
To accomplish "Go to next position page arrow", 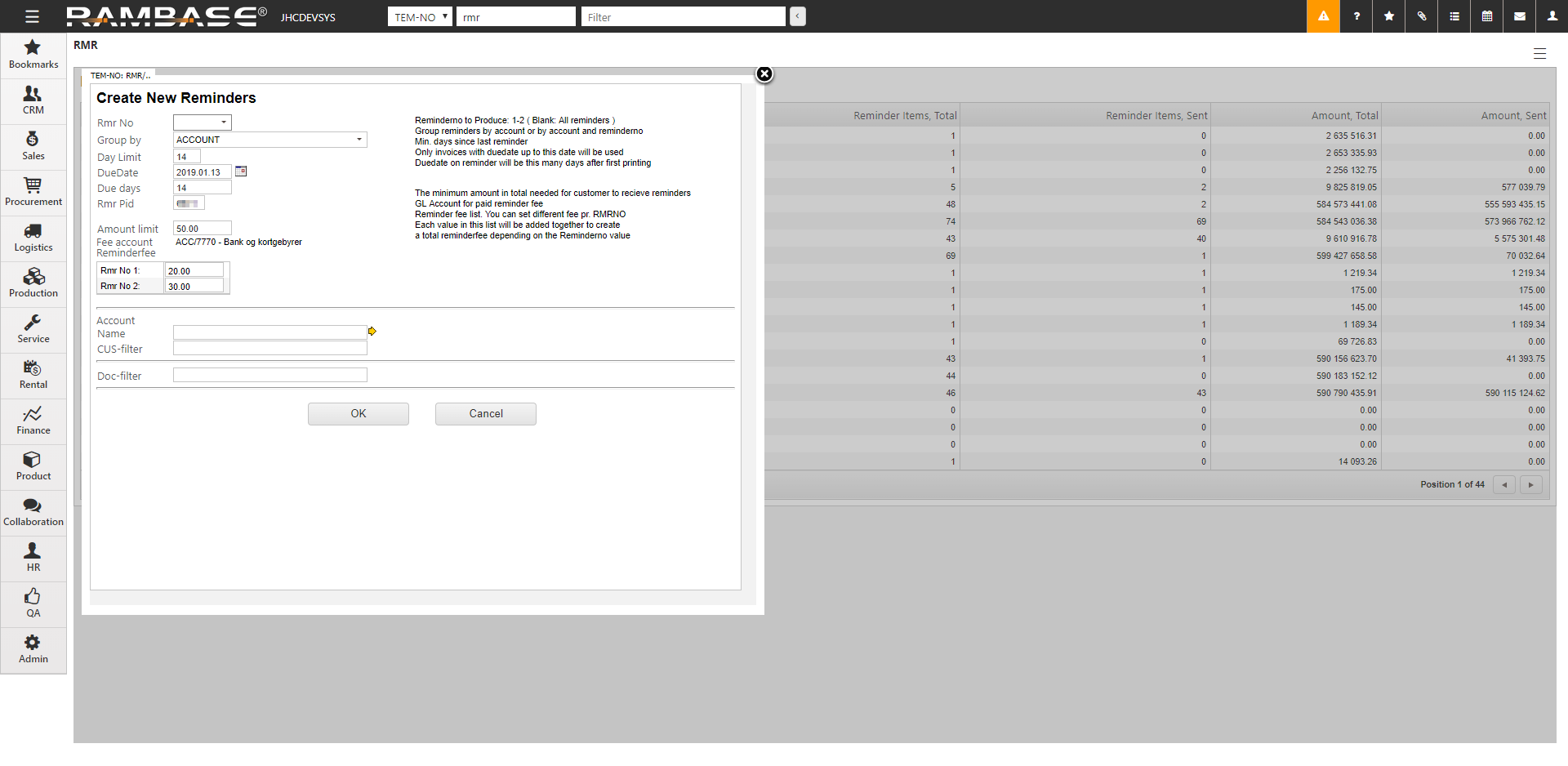I will tap(1531, 485).
